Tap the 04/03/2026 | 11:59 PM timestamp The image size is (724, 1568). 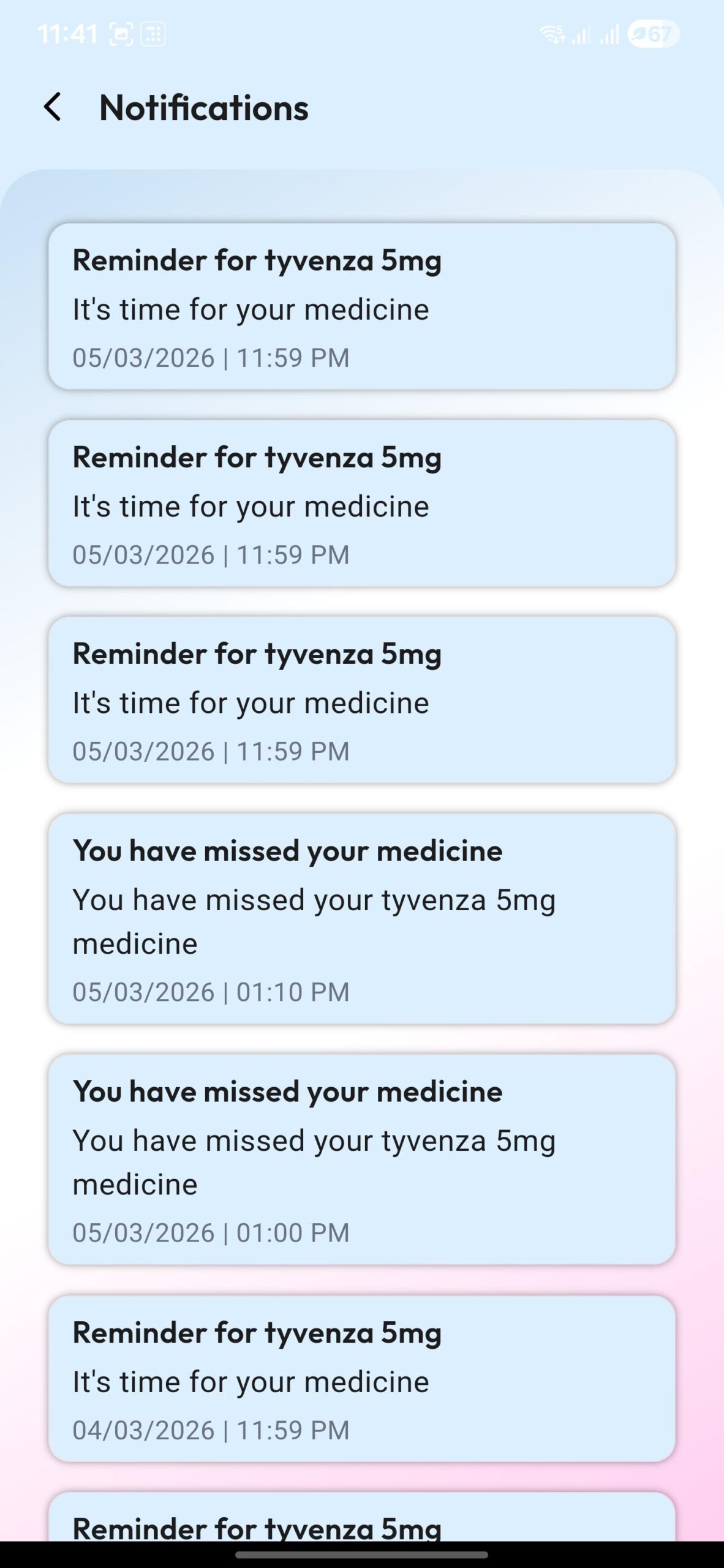coord(211,1430)
